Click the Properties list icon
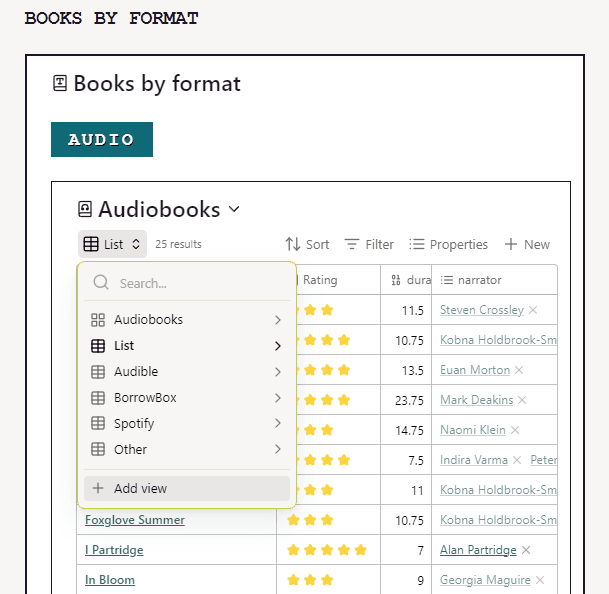Viewport: 609px width, 594px height. tap(417, 244)
